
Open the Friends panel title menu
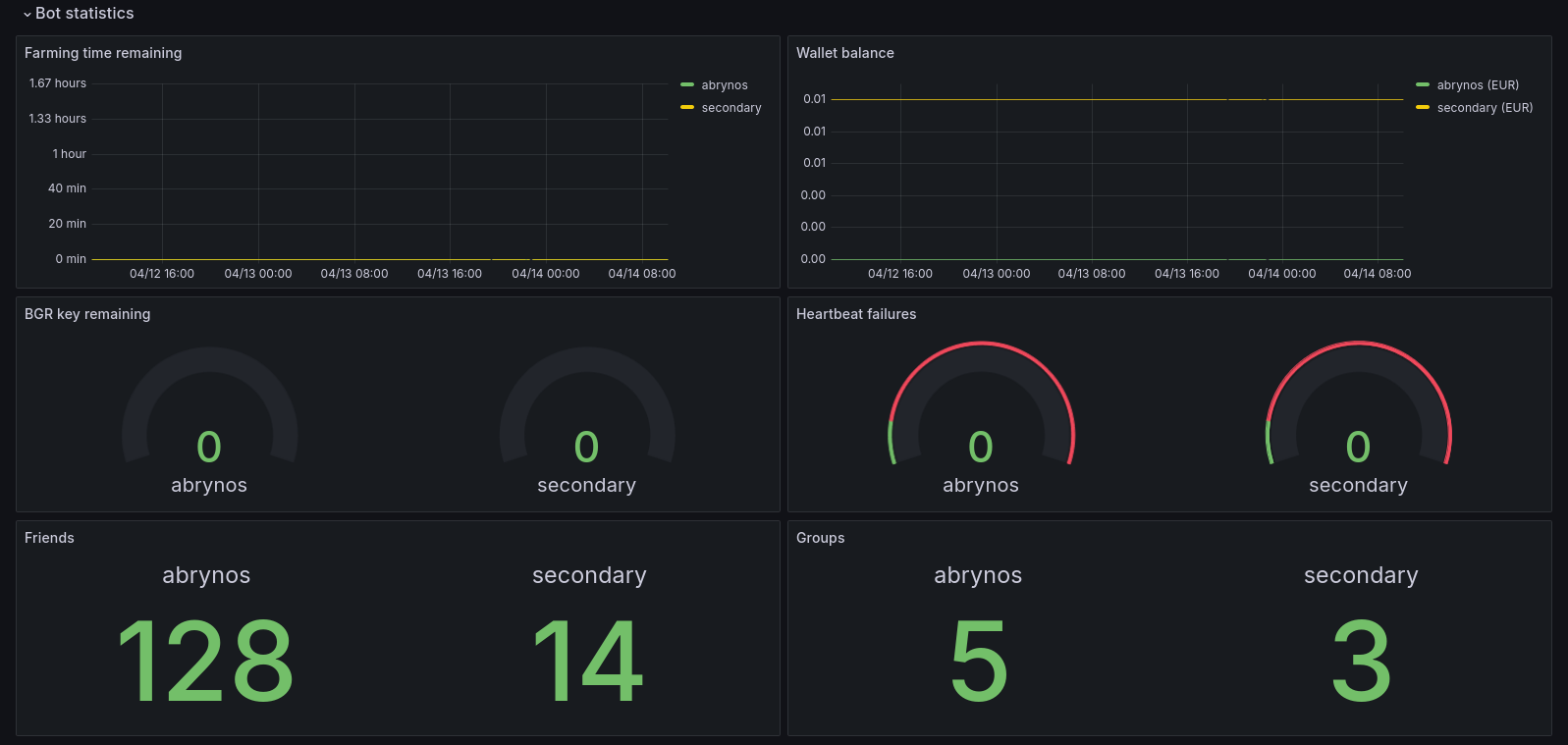pos(49,538)
